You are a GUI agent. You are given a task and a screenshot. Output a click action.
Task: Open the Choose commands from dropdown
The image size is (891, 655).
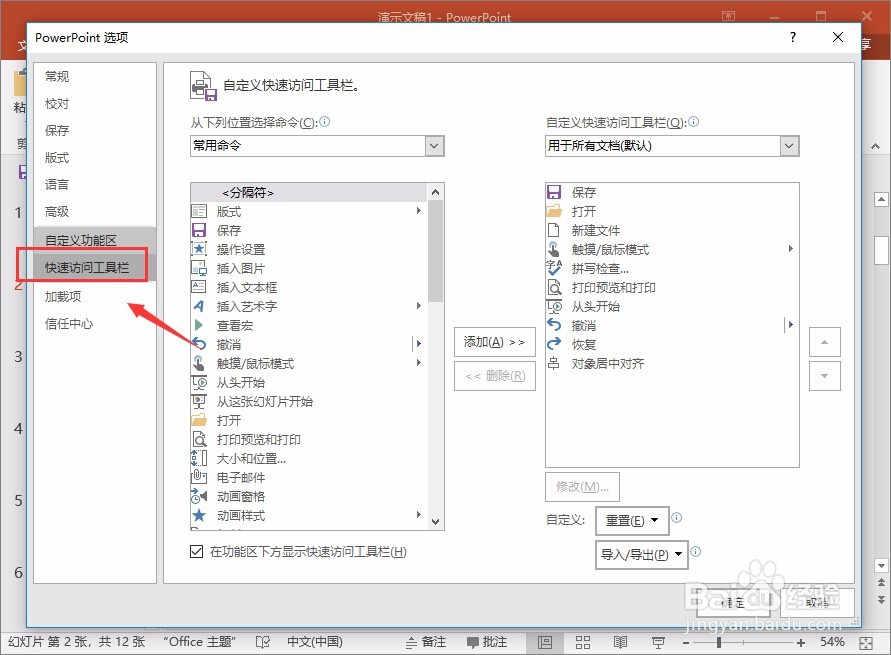tap(434, 145)
